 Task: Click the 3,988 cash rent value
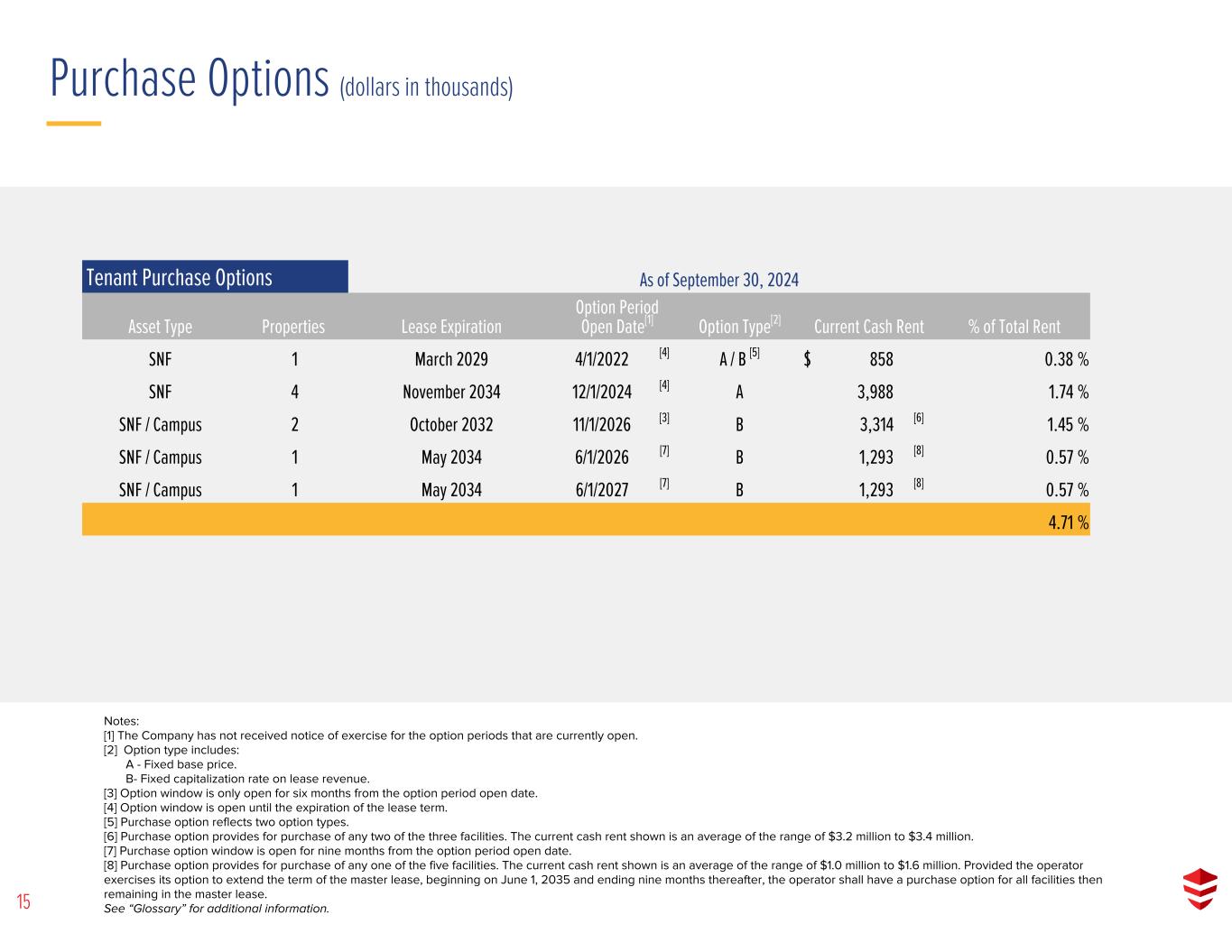click(x=875, y=392)
